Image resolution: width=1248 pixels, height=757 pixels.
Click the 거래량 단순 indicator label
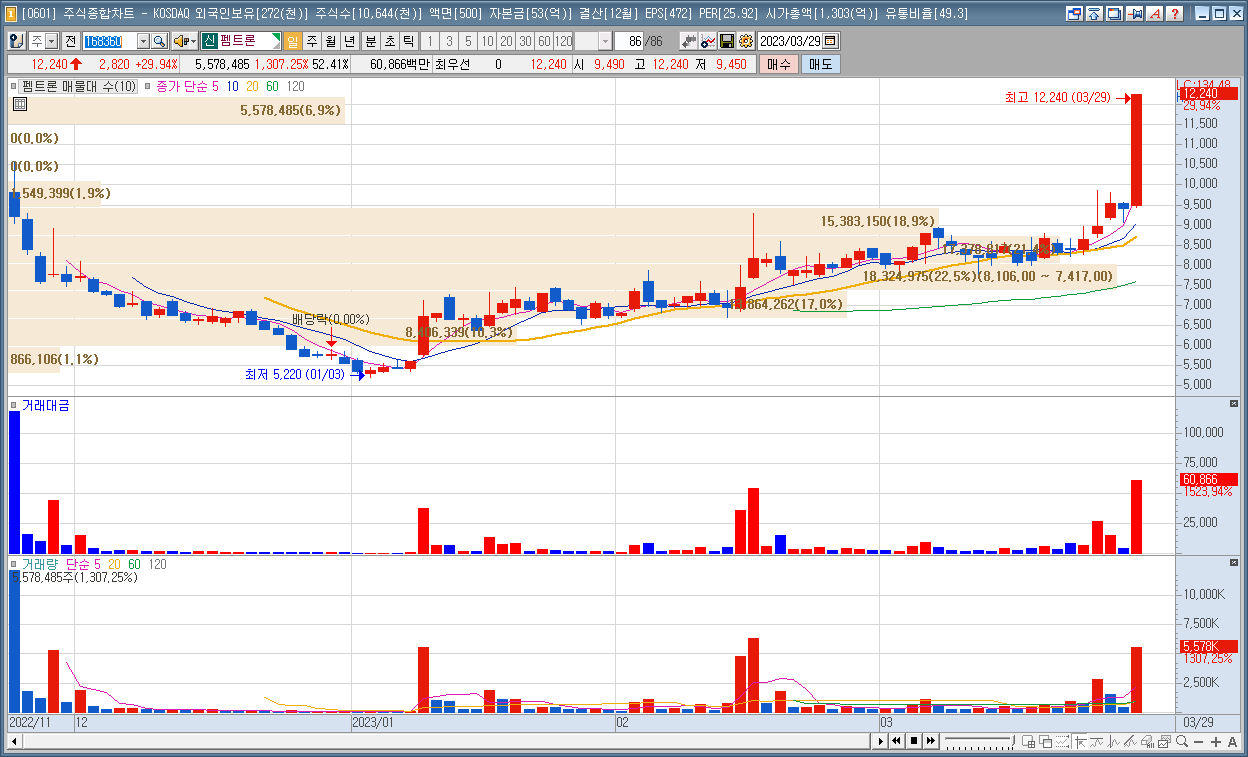55,564
